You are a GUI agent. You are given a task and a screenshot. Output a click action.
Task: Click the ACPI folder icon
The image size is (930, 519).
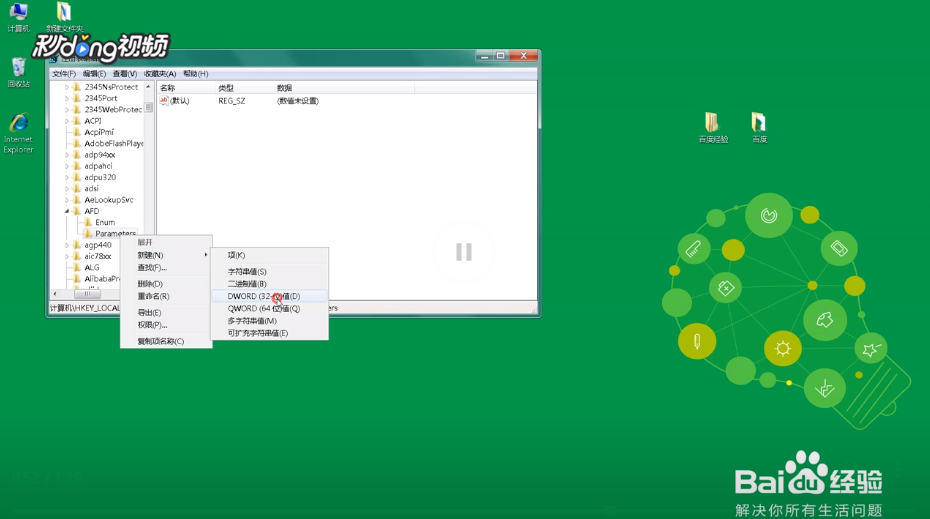(77, 120)
